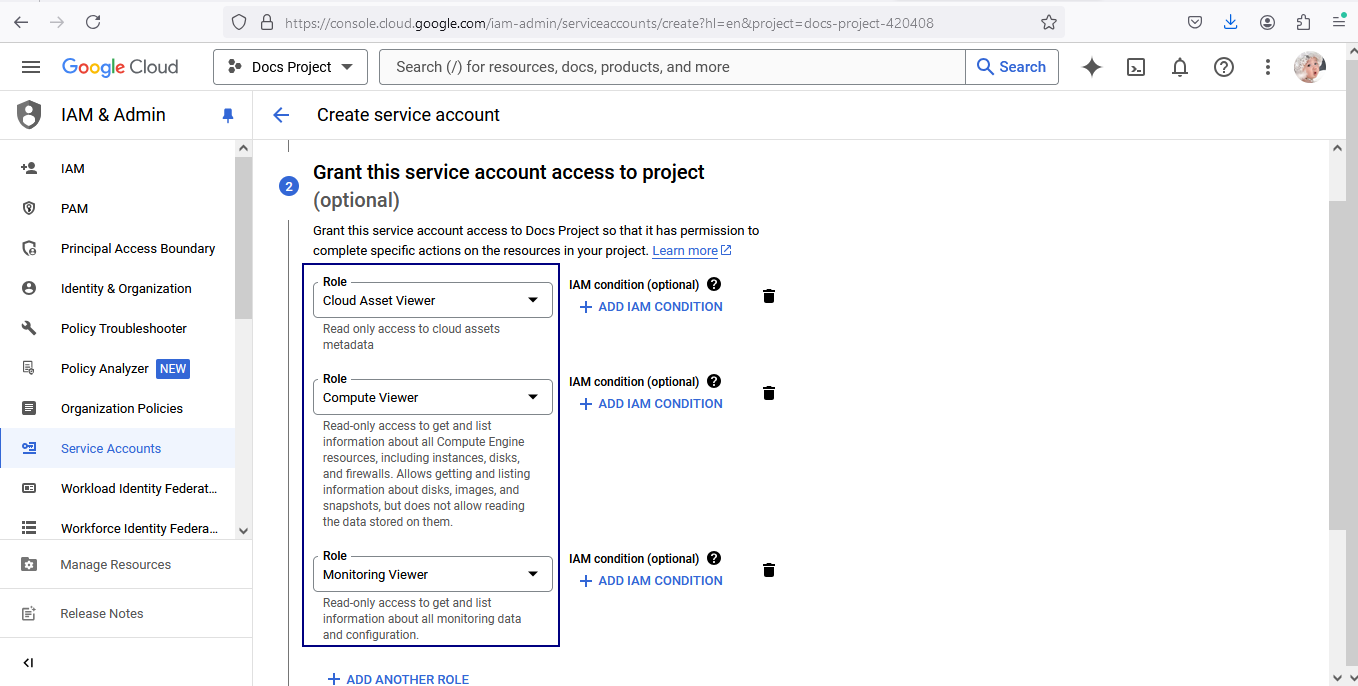Viewport: 1358px width, 686px height.
Task: Go back using the arrow beside Create service account
Action: tap(281, 115)
